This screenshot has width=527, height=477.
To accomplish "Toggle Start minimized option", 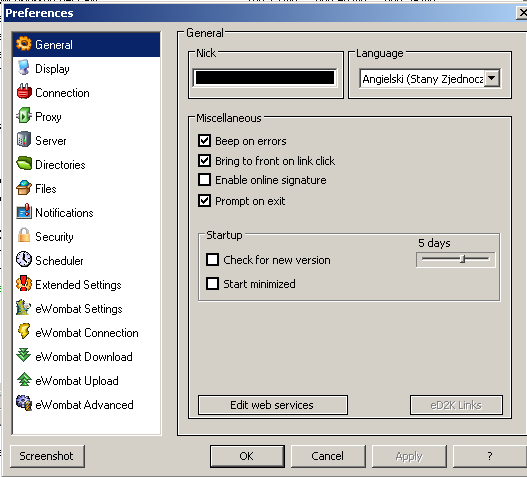I will (213, 284).
